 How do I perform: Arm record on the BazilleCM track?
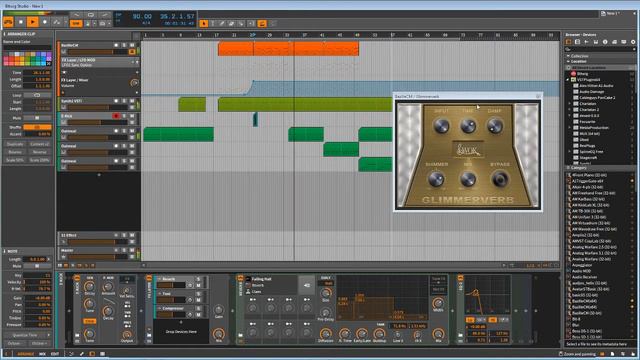(116, 45)
